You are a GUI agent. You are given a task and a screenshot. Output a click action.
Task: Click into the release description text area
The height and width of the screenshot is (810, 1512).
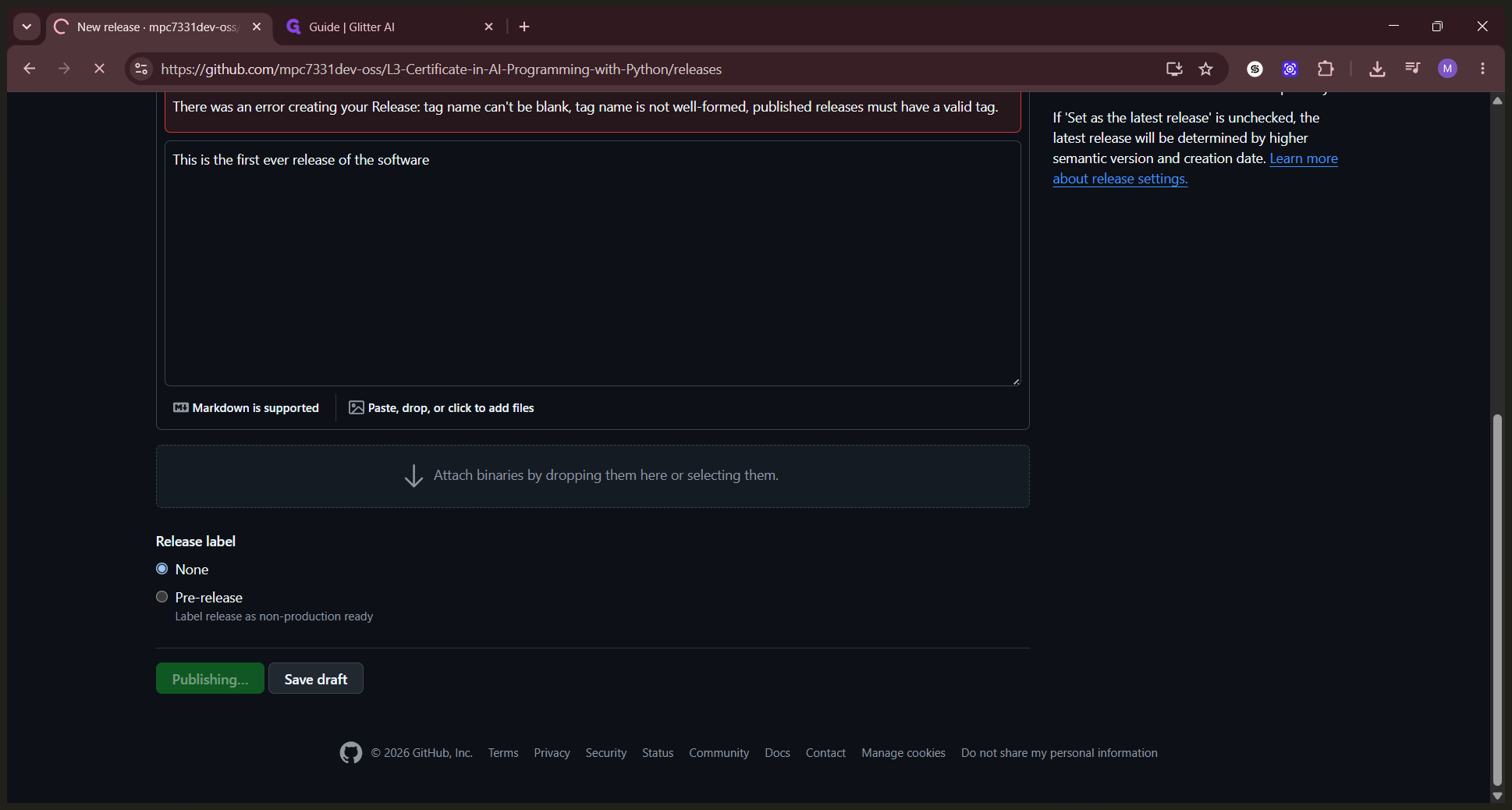coord(593,263)
